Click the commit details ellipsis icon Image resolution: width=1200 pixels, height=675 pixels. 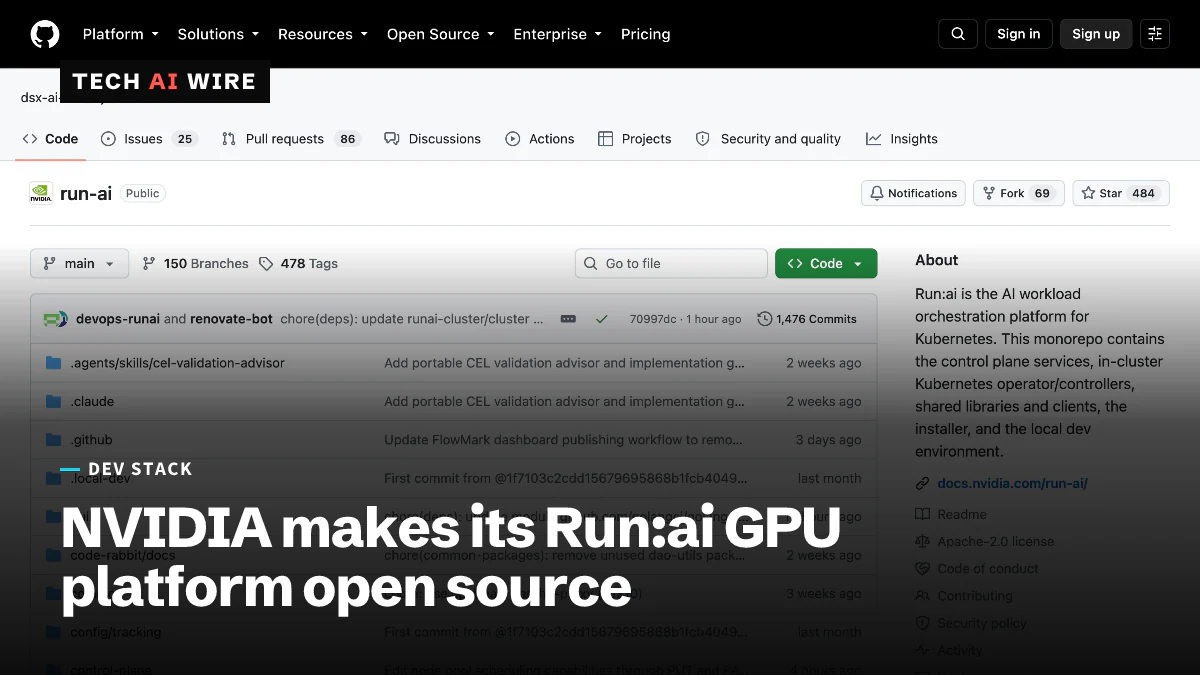click(x=568, y=319)
